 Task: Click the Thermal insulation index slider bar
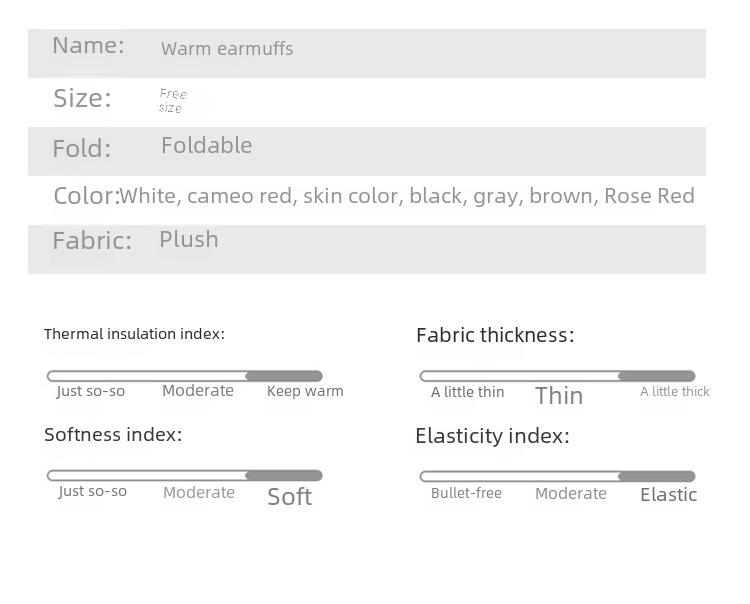185,376
